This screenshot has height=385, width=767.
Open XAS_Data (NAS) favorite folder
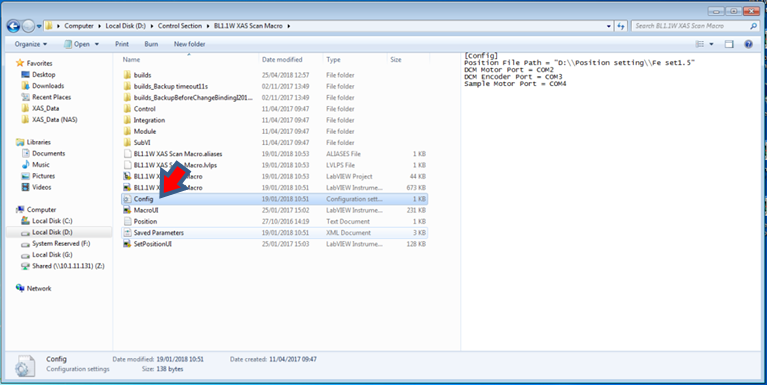[54, 119]
